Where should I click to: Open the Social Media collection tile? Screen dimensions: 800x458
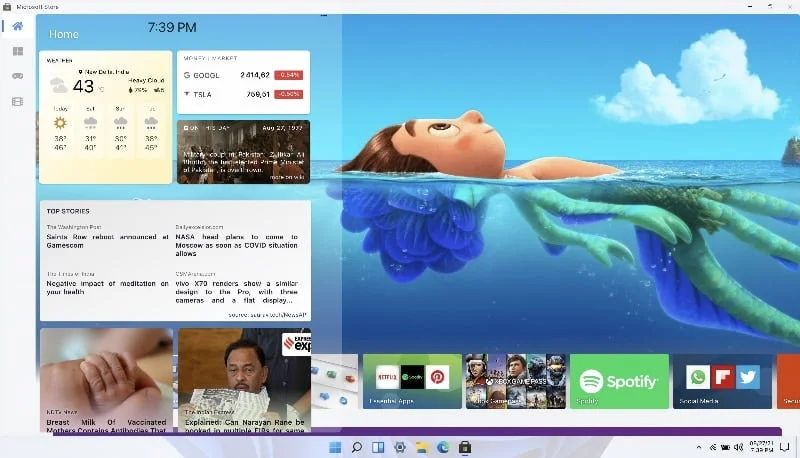(722, 381)
